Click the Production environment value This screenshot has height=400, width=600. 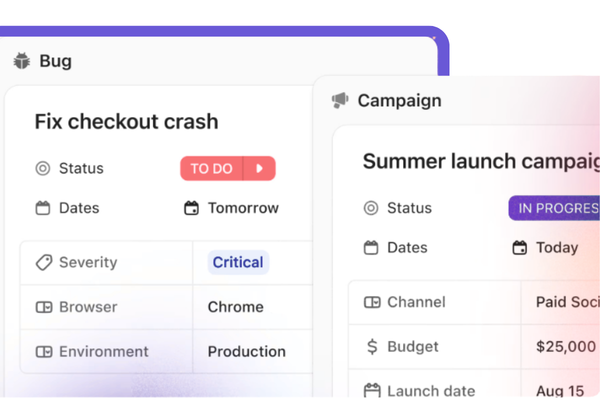247,351
